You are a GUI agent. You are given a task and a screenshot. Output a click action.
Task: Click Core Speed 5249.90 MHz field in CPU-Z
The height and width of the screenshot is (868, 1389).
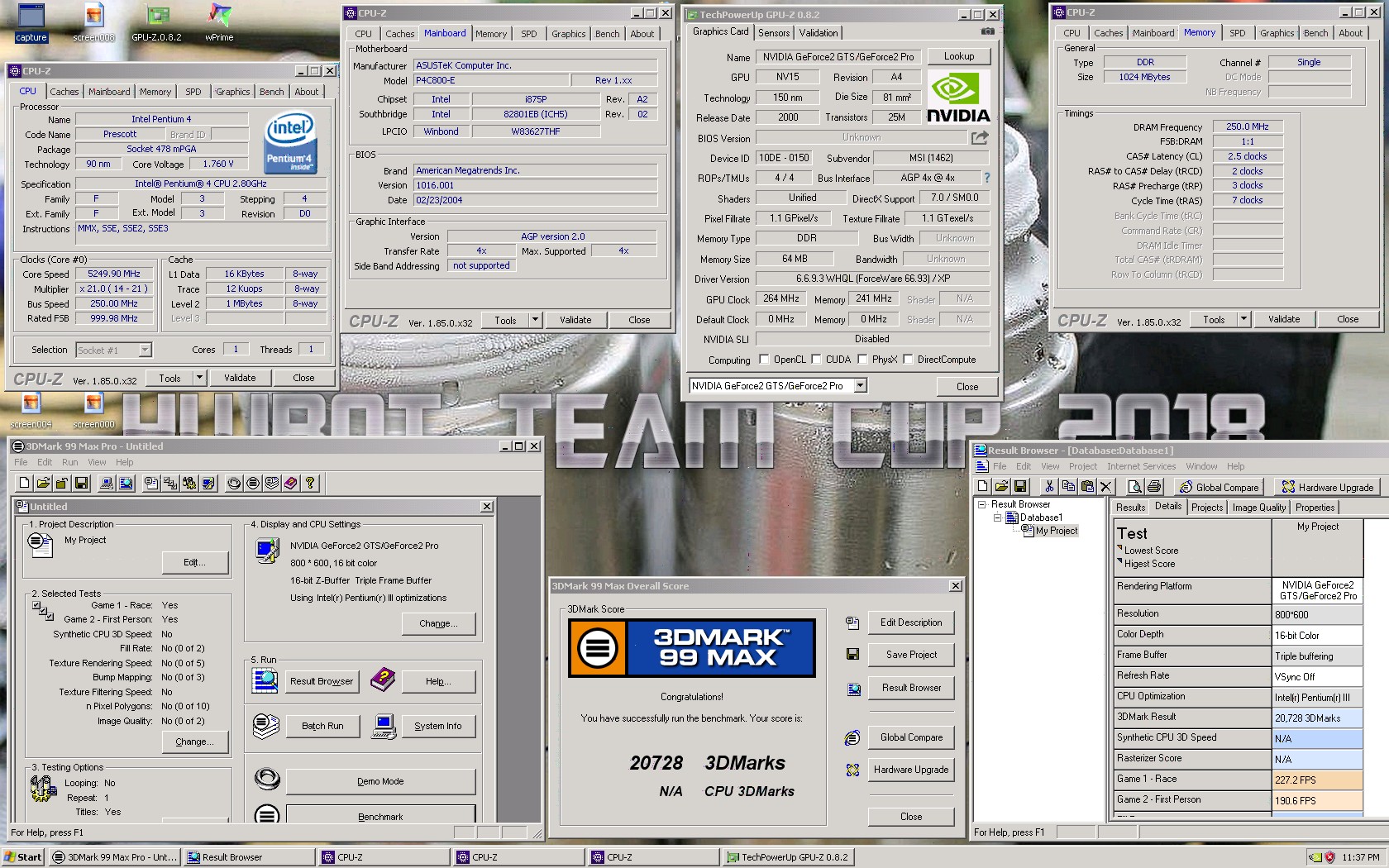coord(115,274)
